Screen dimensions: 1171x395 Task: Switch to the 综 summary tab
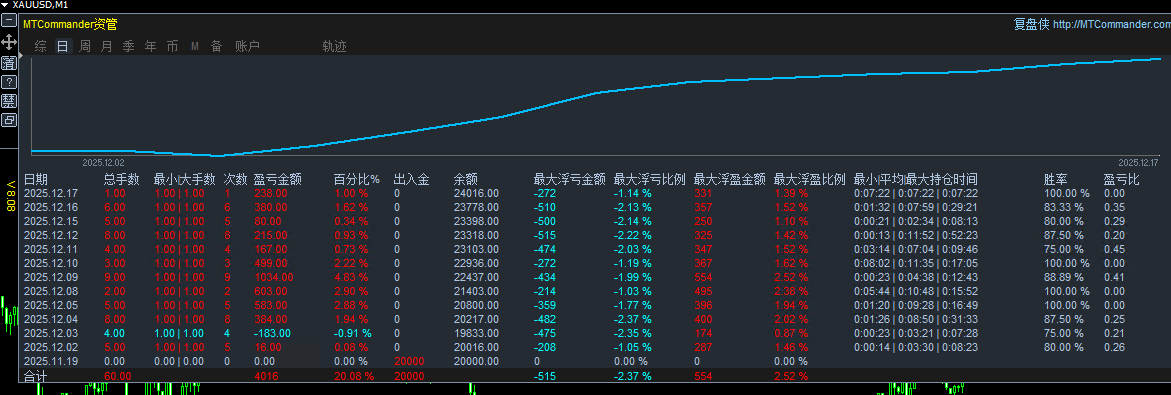(40, 46)
